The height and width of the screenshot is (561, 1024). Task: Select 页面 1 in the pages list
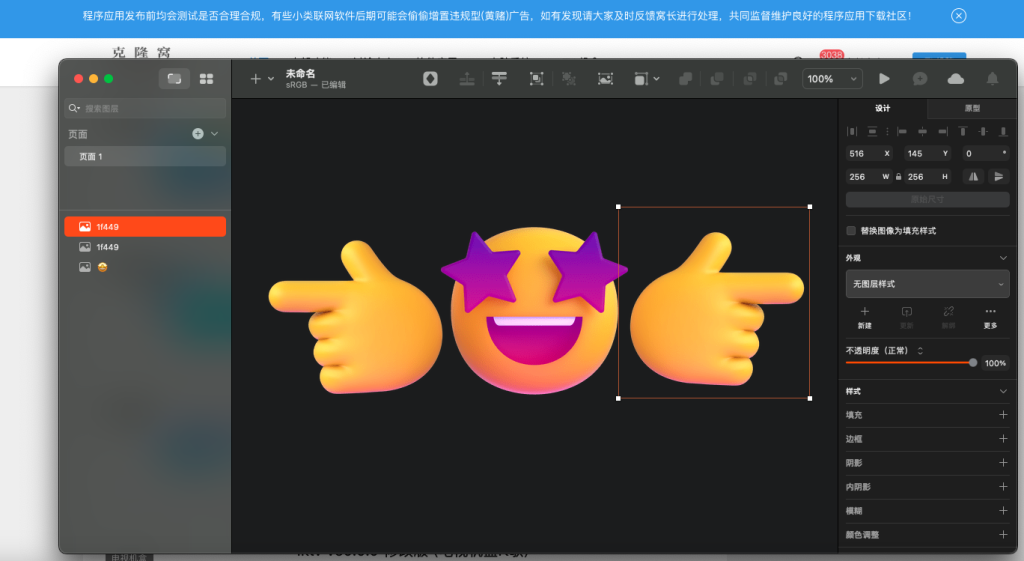click(145, 157)
